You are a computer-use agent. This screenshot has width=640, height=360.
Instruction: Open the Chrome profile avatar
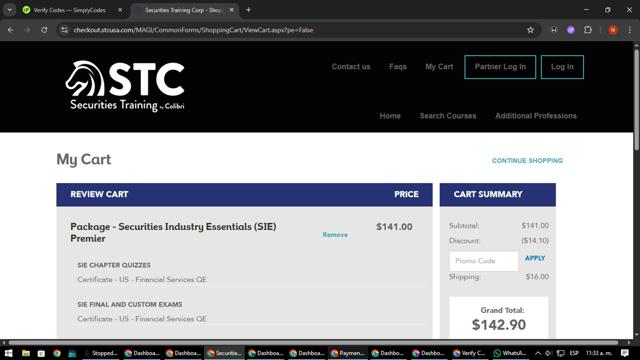tap(613, 30)
